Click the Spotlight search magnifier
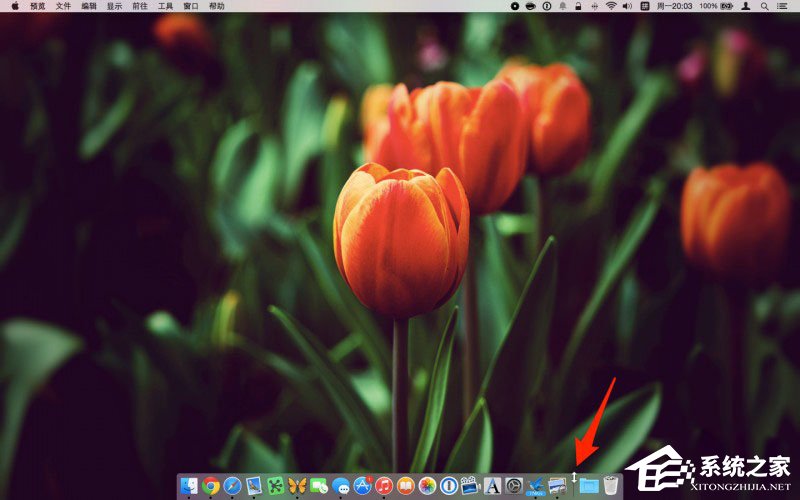This screenshot has height=500, width=800. [x=767, y=6]
